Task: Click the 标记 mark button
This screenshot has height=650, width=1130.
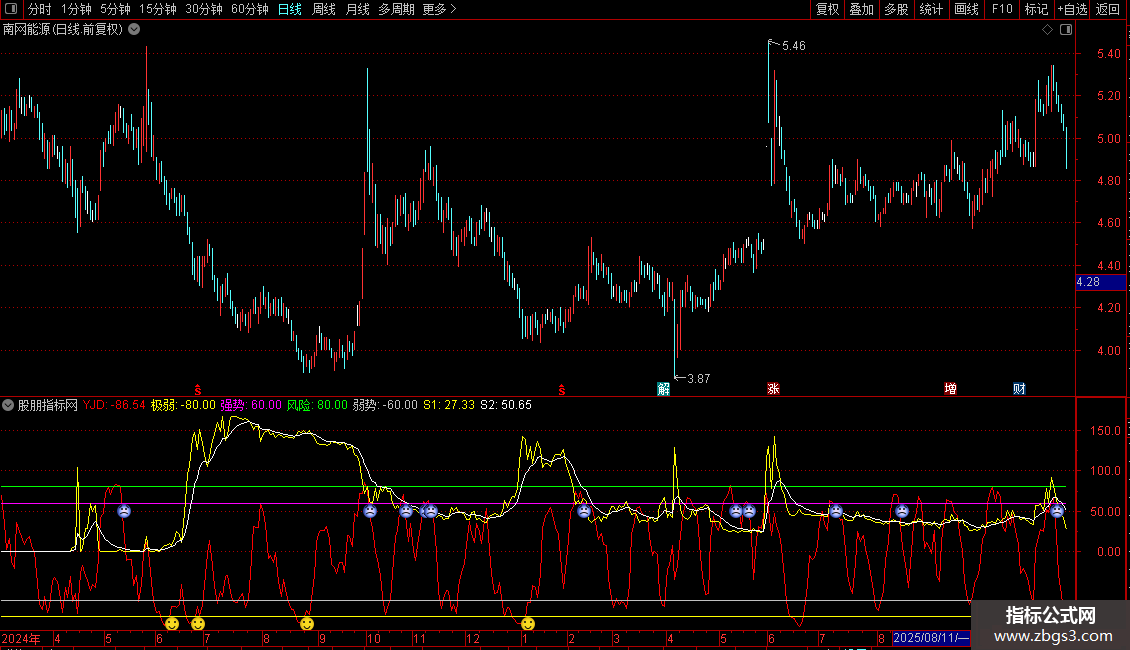Action: coord(1036,9)
